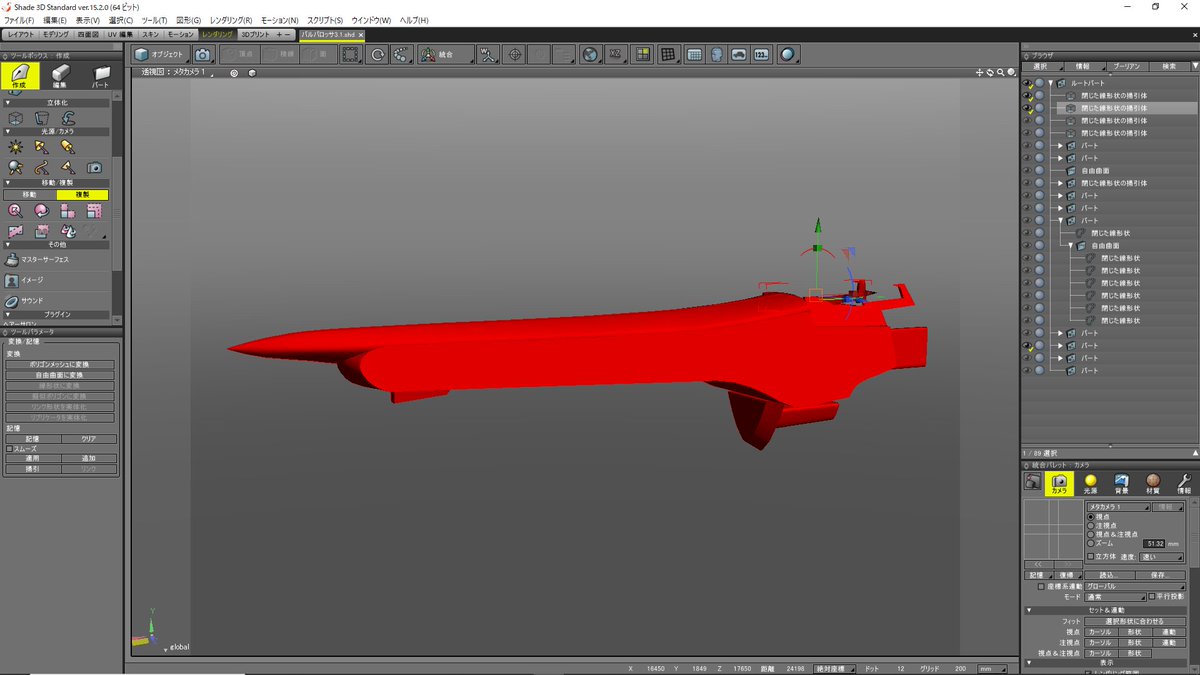Collapse the セット&連動 section
The image size is (1200, 675).
coord(1031,610)
